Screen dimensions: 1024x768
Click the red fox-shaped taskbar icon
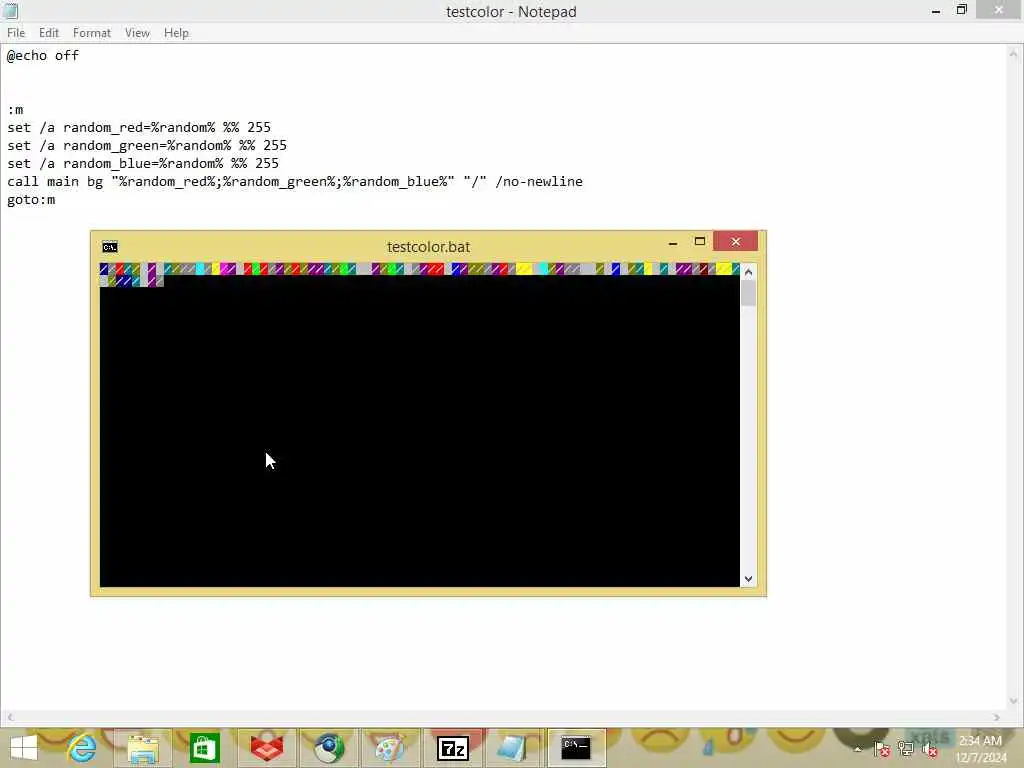pyautogui.click(x=266, y=748)
